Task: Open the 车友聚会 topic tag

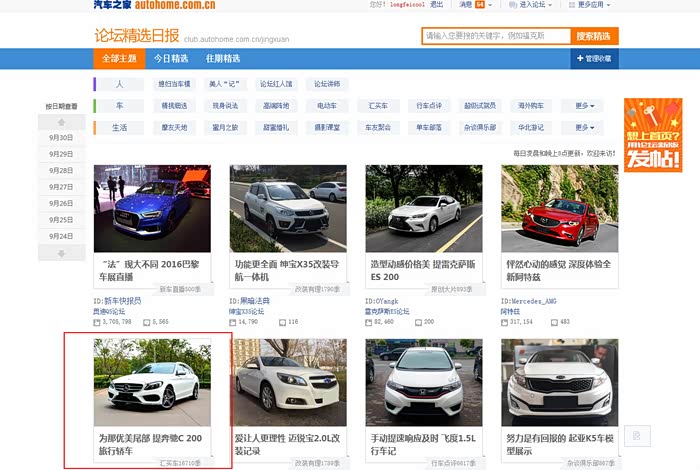Action: pyautogui.click(x=378, y=128)
